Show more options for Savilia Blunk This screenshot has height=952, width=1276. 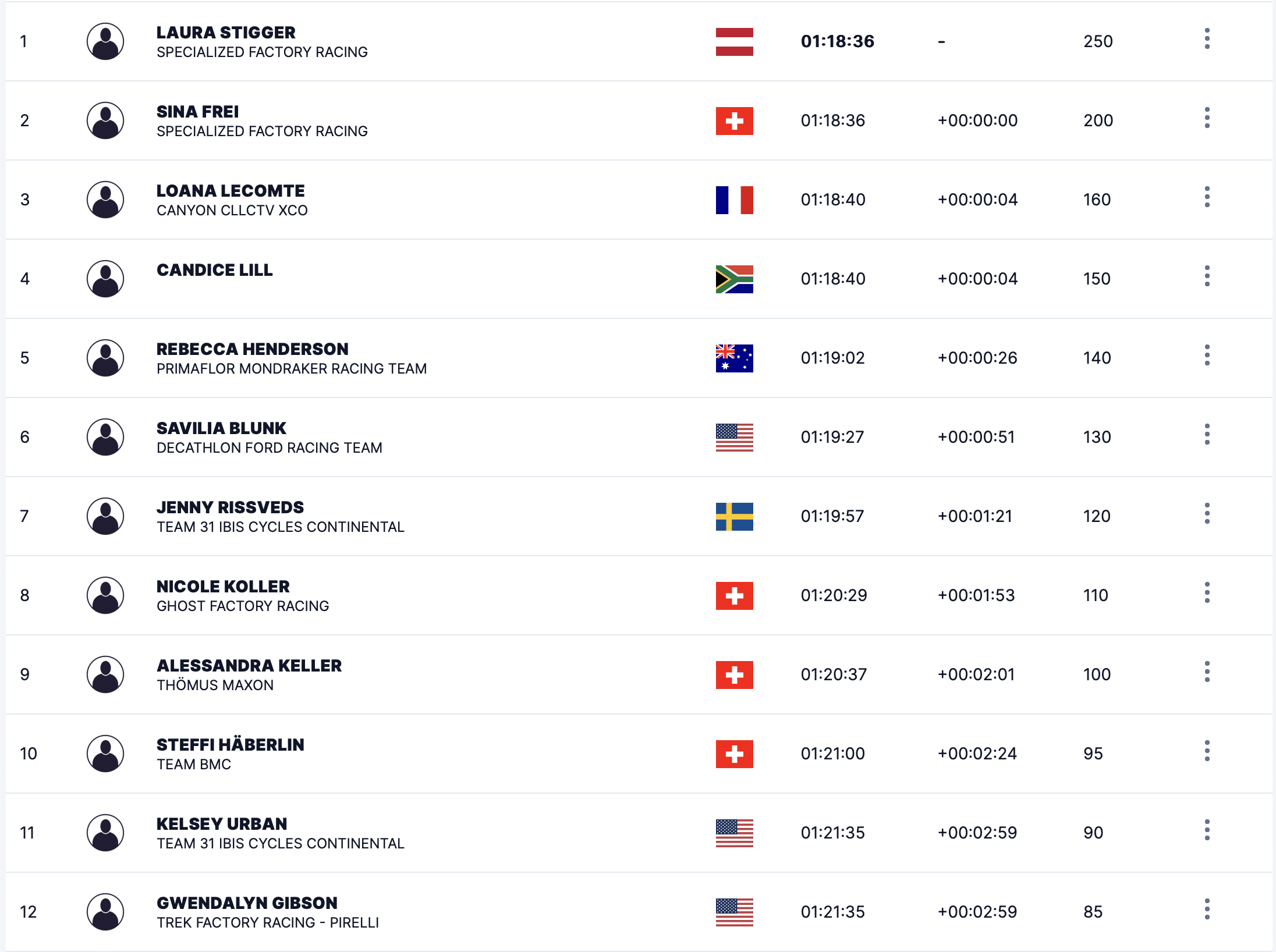[1207, 435]
